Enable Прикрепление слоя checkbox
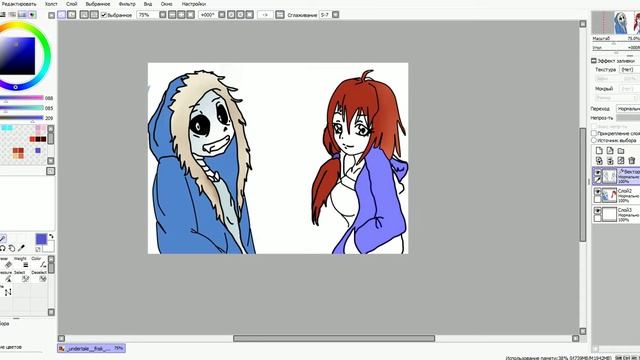 click(x=594, y=133)
